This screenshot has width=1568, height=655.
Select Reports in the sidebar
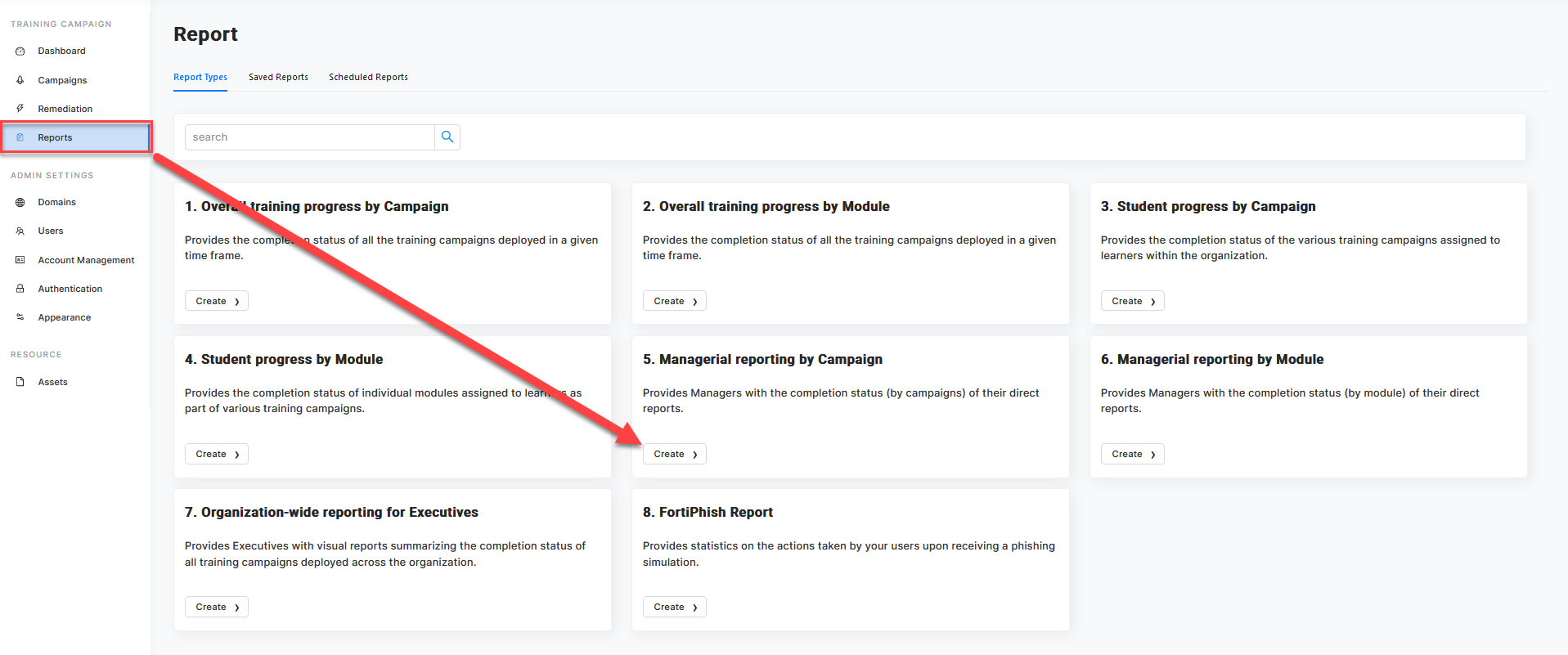55,137
